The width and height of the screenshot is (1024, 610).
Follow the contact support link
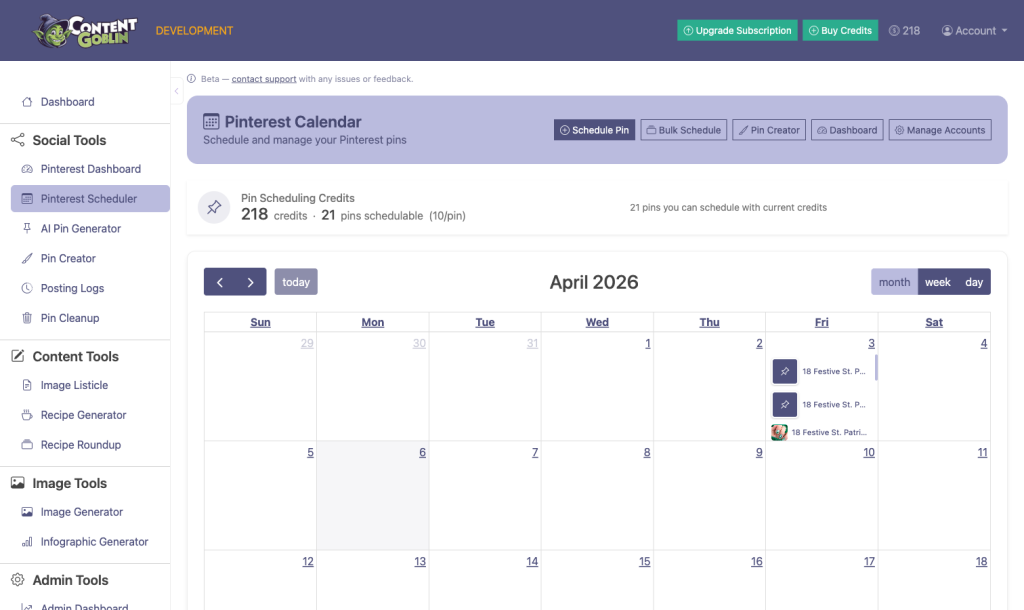(x=264, y=79)
